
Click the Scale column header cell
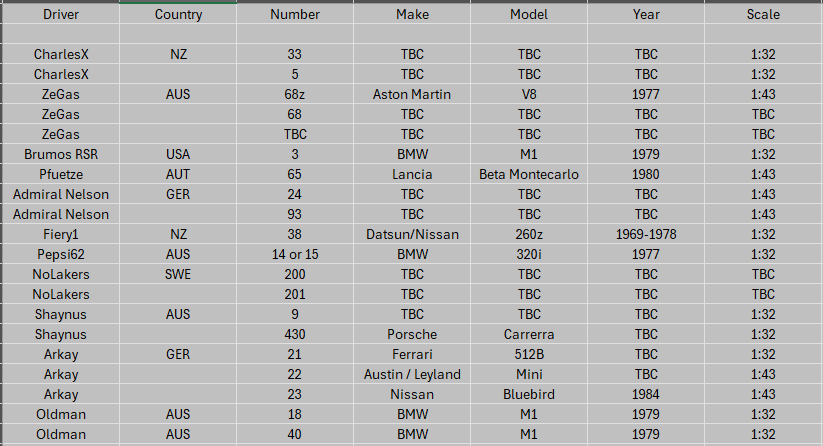(x=763, y=15)
